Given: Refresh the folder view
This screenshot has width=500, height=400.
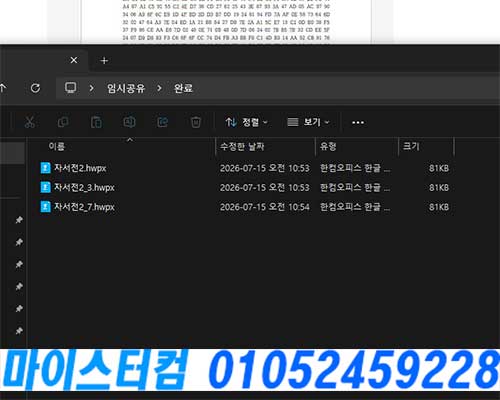Looking at the screenshot, I should tap(35, 88).
